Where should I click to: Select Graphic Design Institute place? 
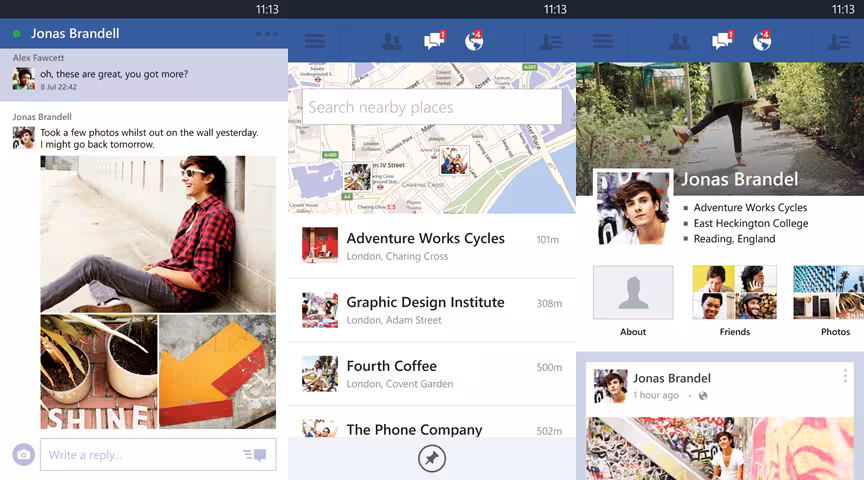click(x=432, y=310)
